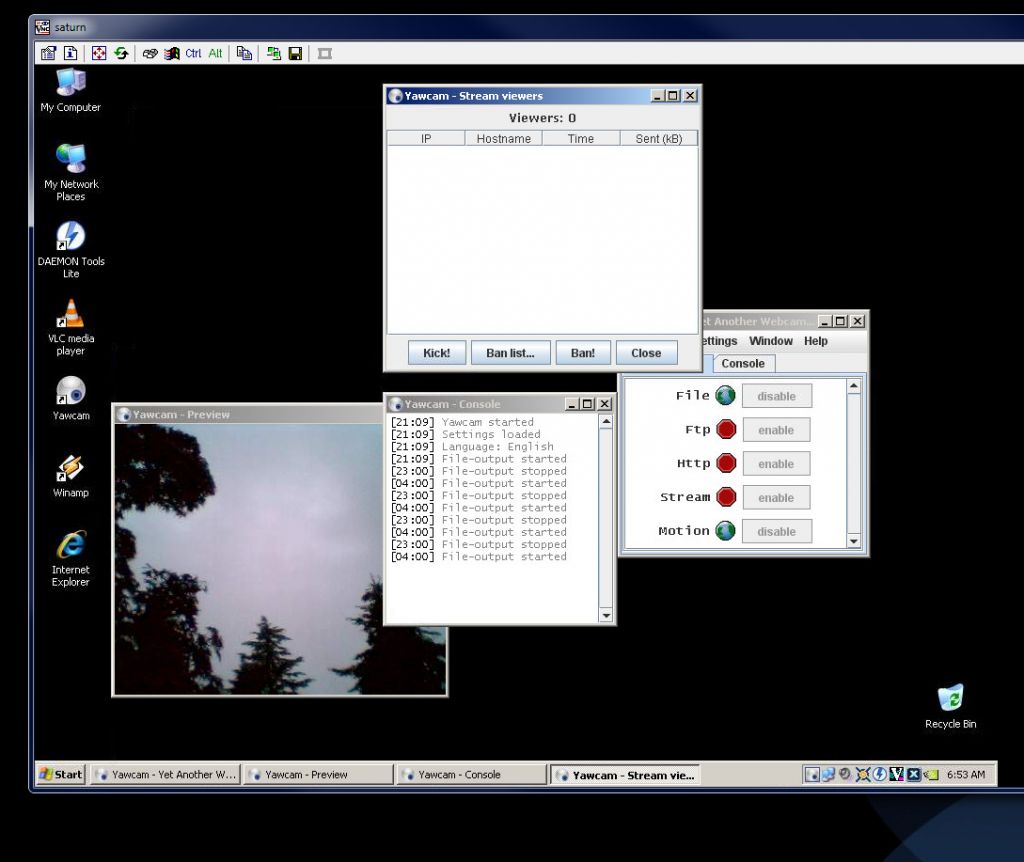Image resolution: width=1024 pixels, height=862 pixels.
Task: Click the Yawcam Console window scroll-down arrow
Action: tap(606, 615)
